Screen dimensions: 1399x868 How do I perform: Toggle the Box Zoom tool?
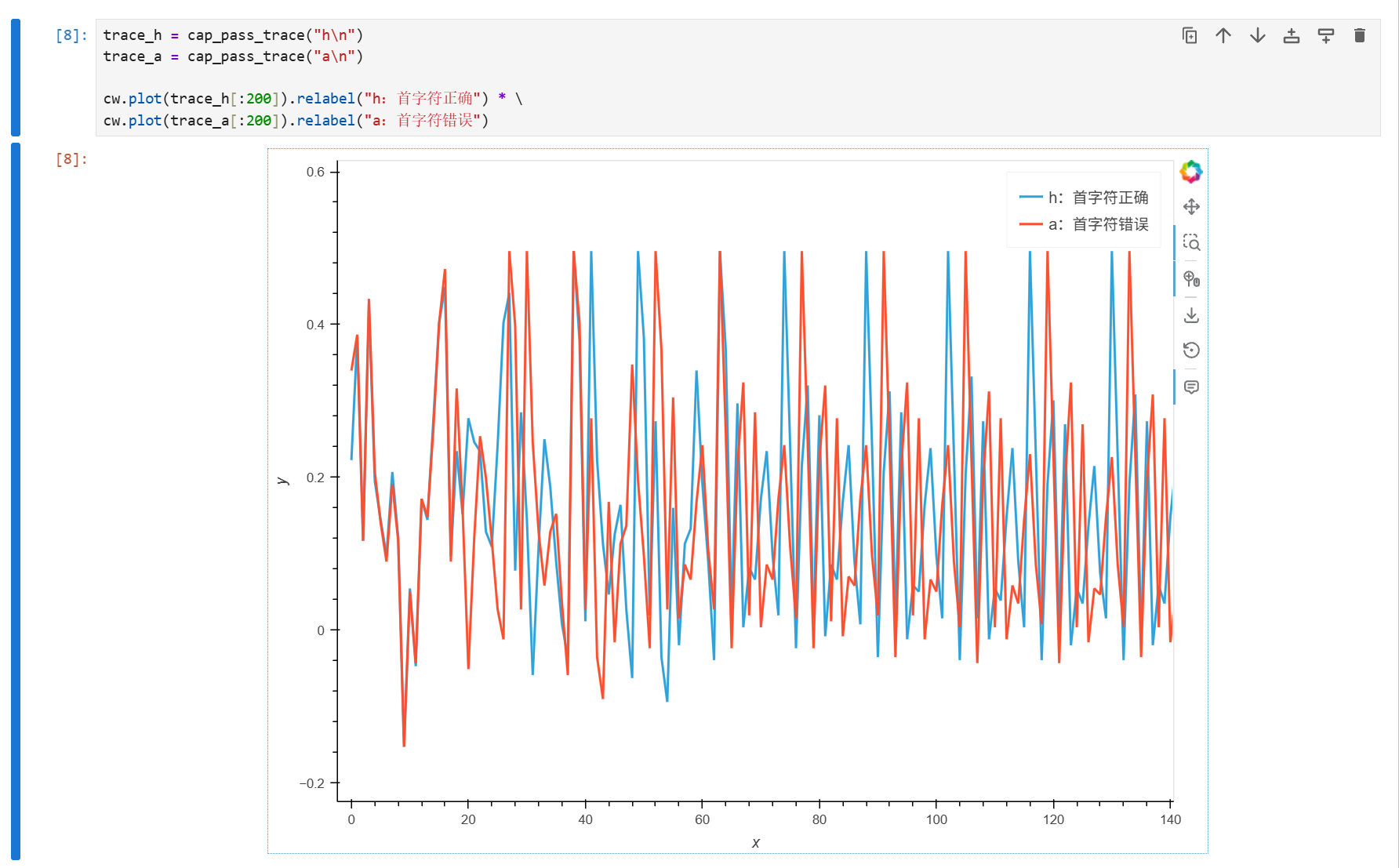(1191, 243)
